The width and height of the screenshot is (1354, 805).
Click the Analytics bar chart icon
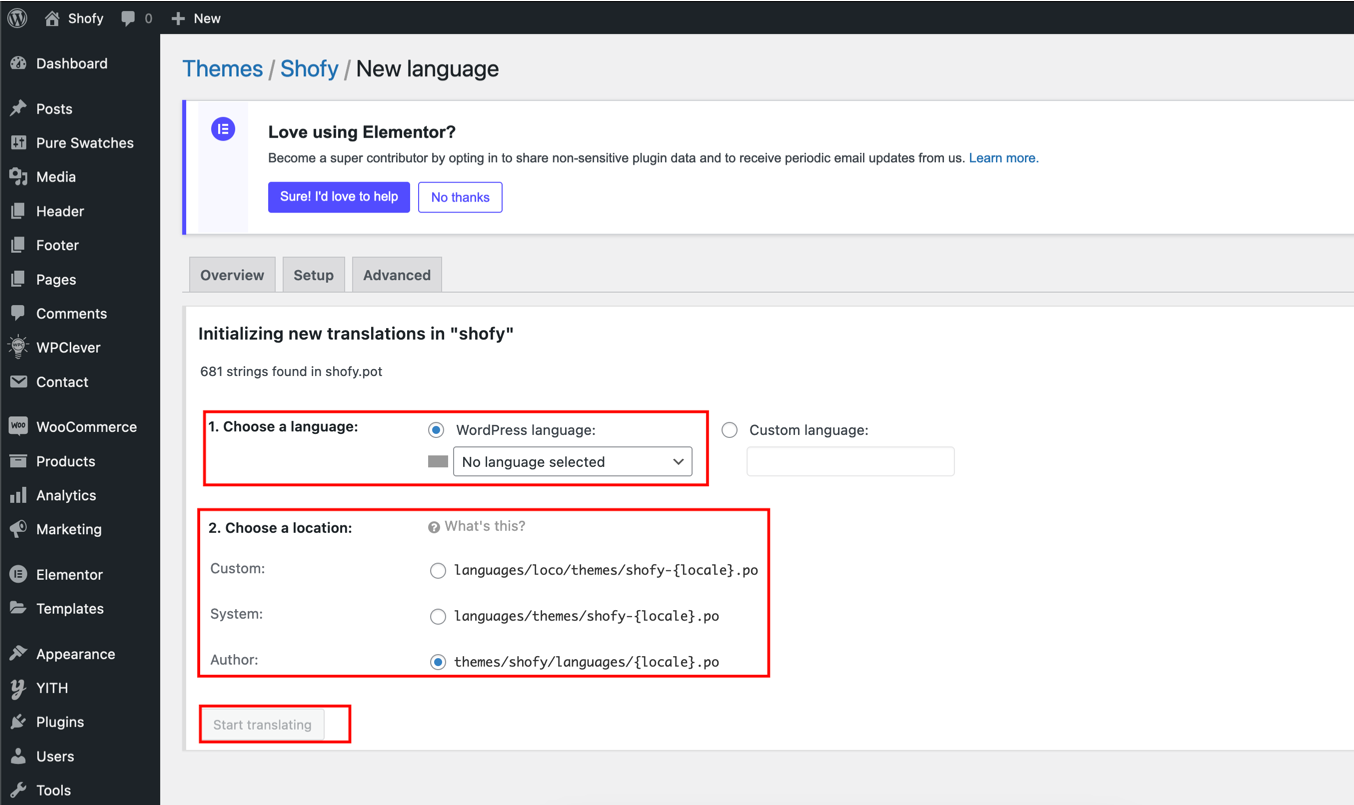pyautogui.click(x=18, y=495)
